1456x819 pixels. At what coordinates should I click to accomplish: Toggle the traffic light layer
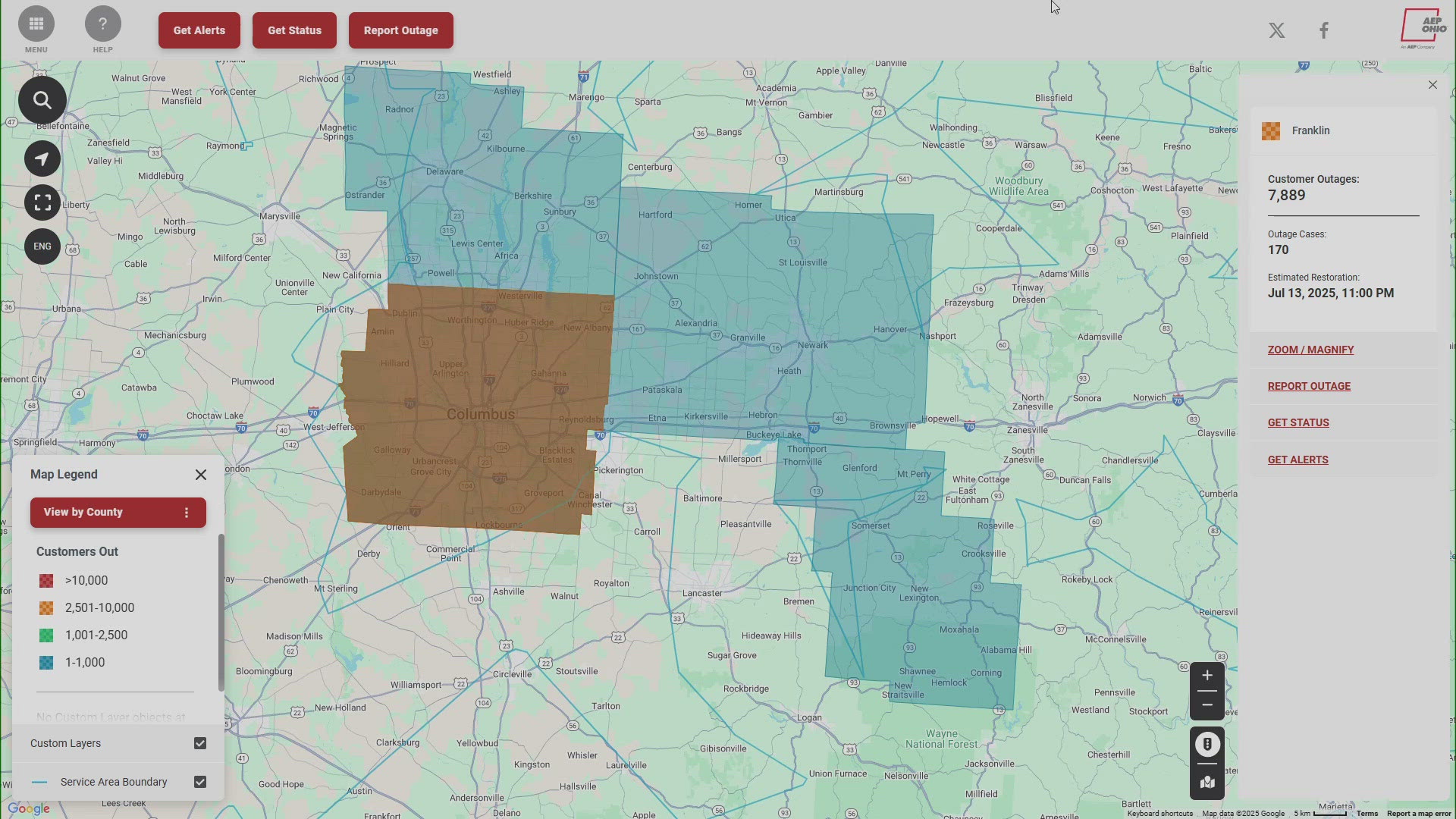(x=1207, y=745)
